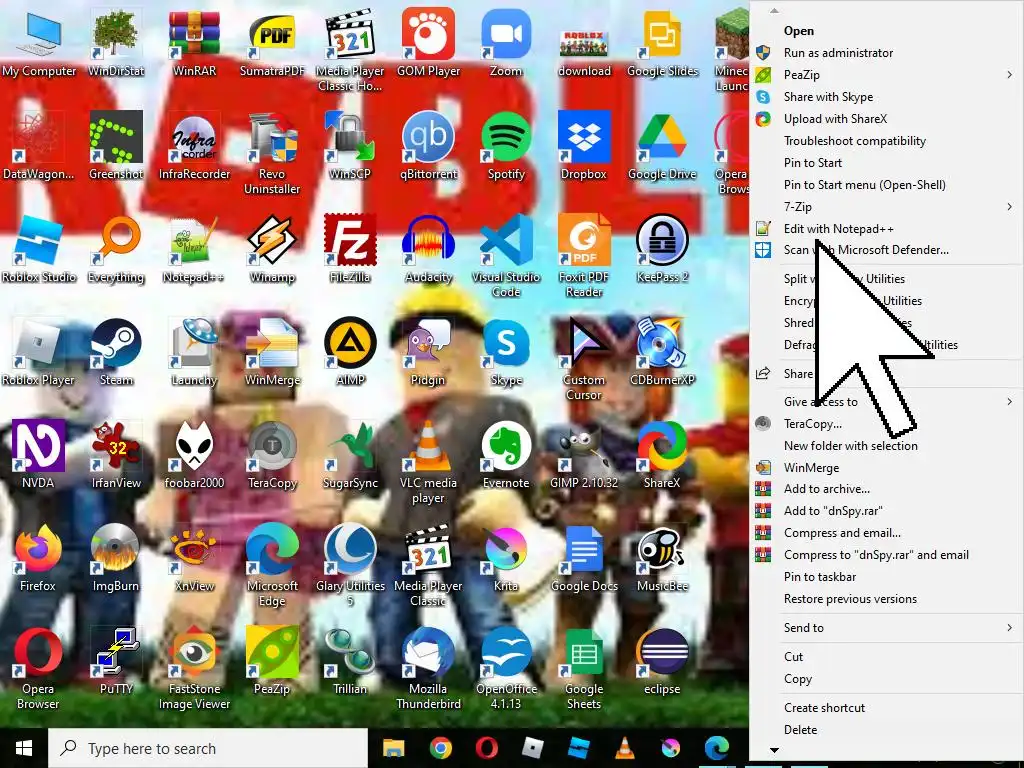Expand the Give access to submenu
Image resolution: width=1024 pixels, height=768 pixels.
coord(886,402)
